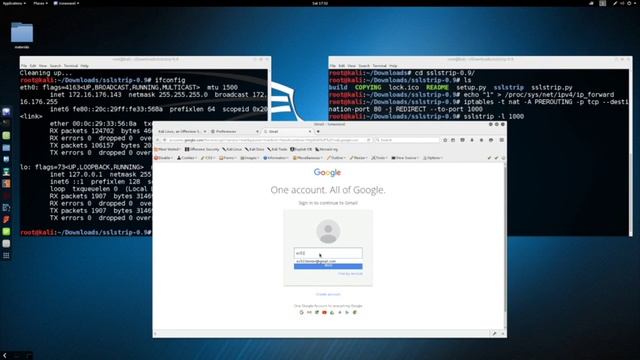
Task: Click the Google logo on sign-in page
Action: pyautogui.click(x=327, y=173)
